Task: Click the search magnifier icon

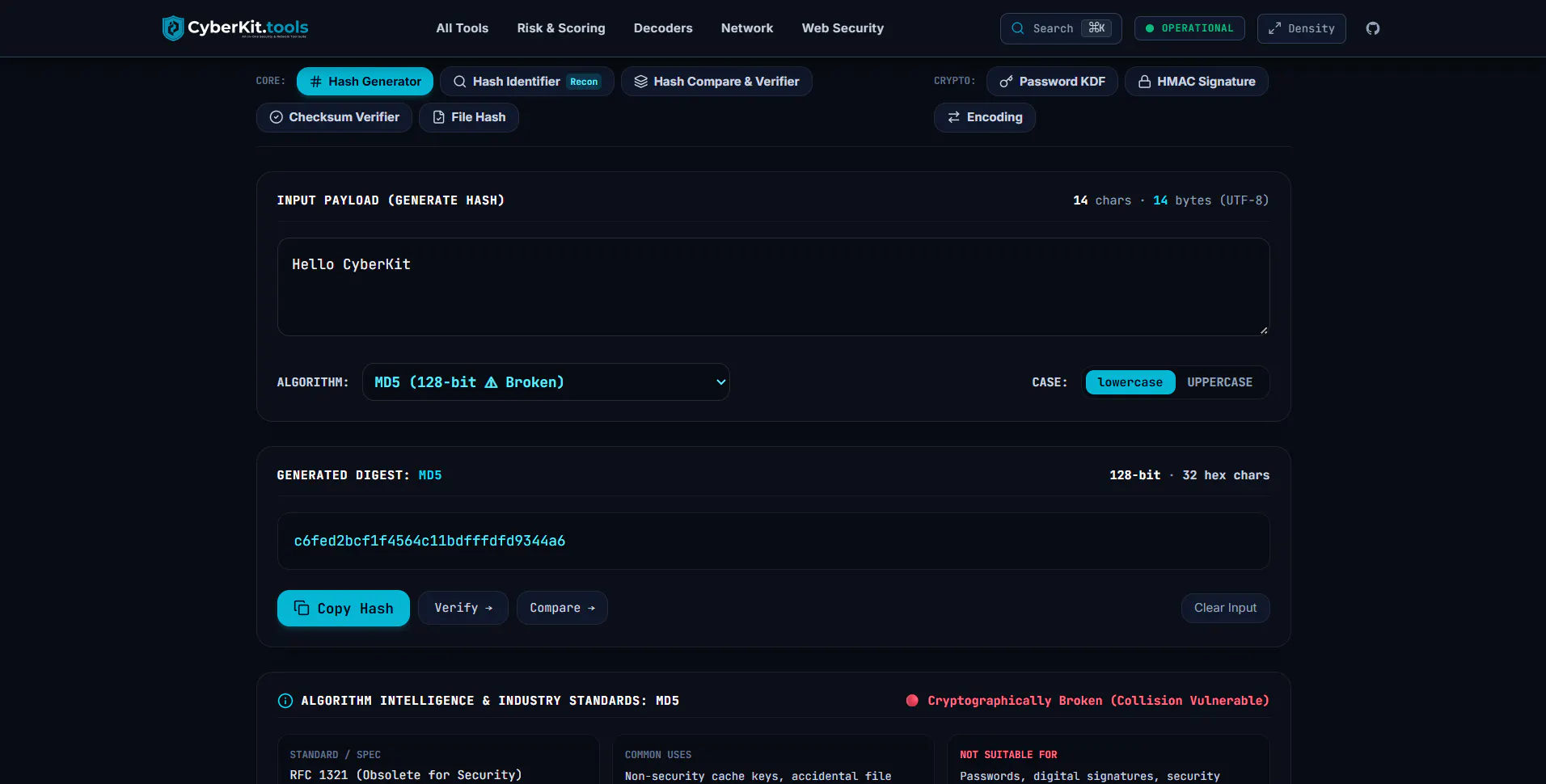Action: click(x=1018, y=28)
